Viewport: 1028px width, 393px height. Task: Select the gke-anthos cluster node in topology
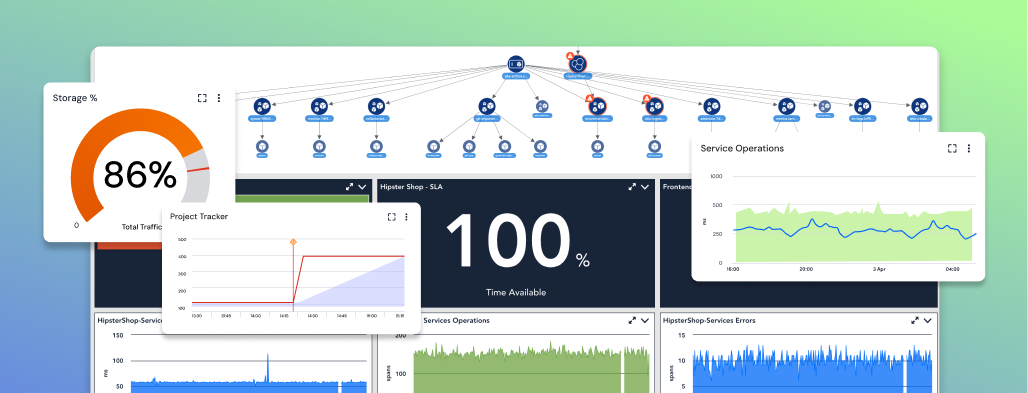click(516, 64)
